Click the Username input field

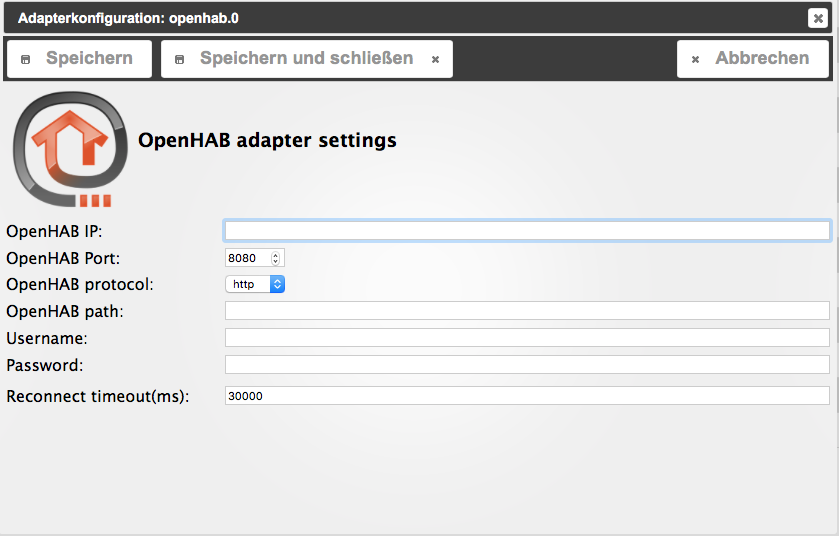tap(527, 338)
